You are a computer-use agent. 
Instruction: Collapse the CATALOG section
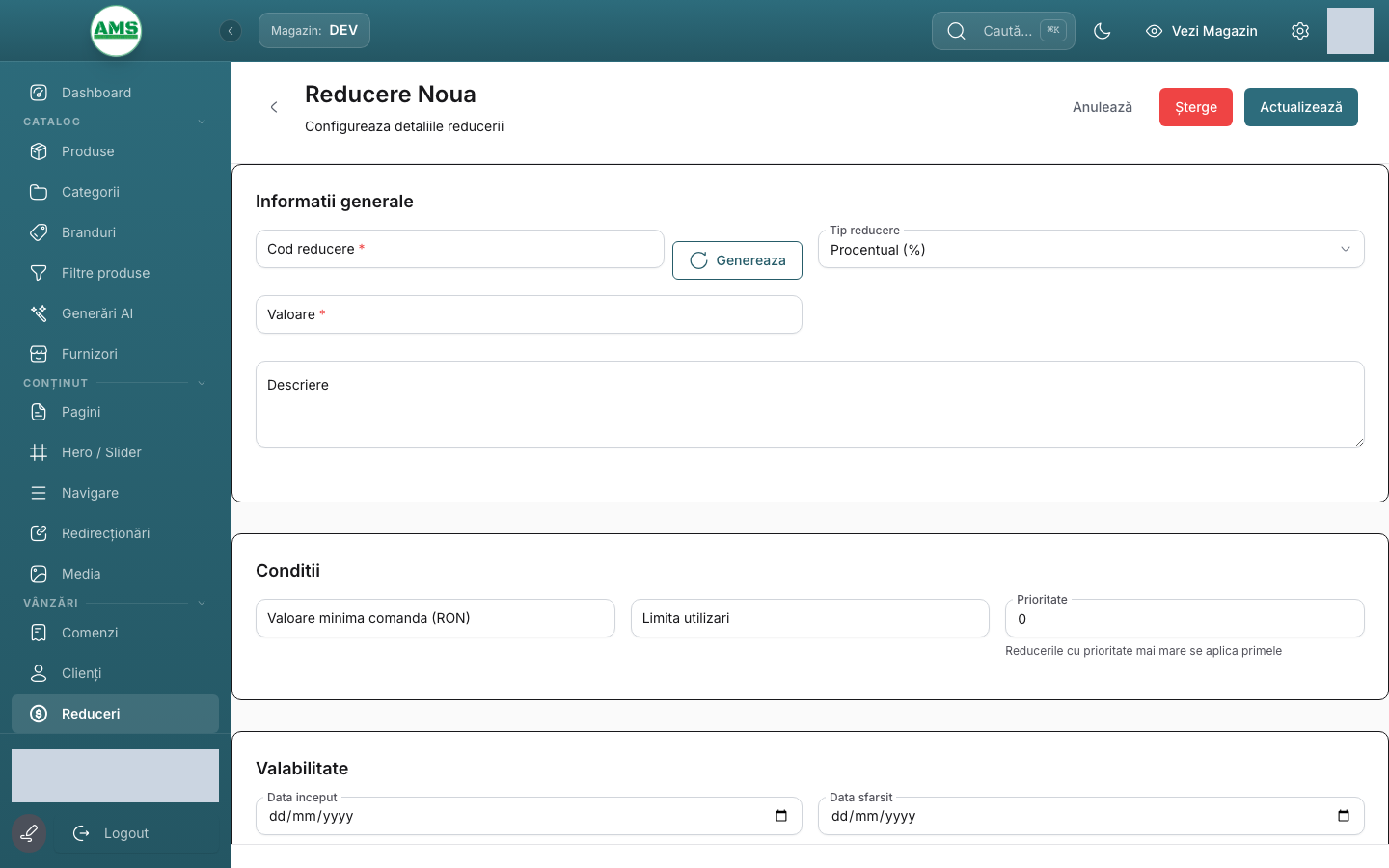[x=202, y=122]
